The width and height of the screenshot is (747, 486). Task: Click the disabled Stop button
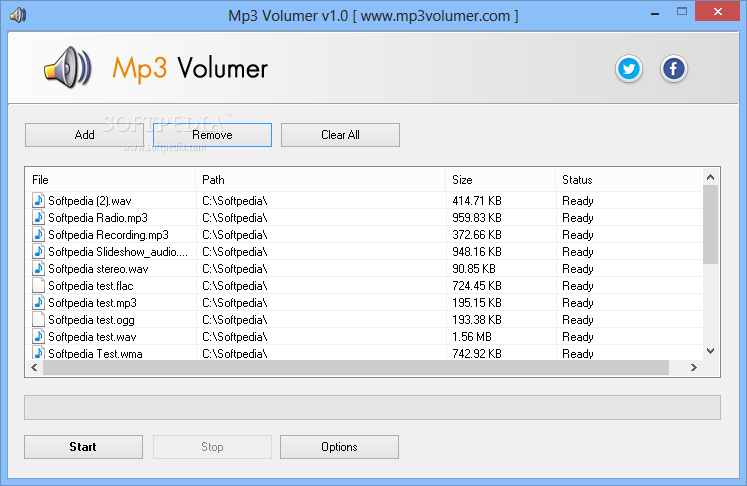[212, 447]
